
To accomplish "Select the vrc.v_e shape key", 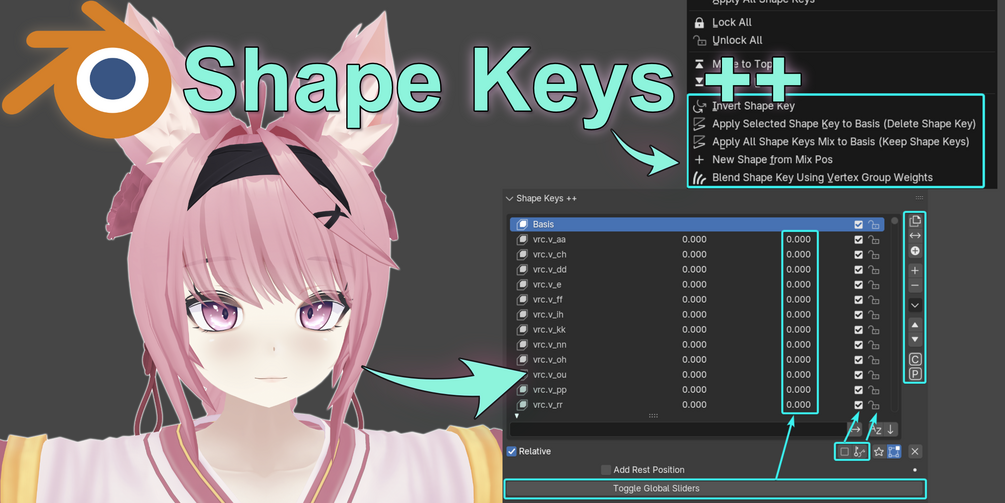I will pyautogui.click(x=547, y=284).
